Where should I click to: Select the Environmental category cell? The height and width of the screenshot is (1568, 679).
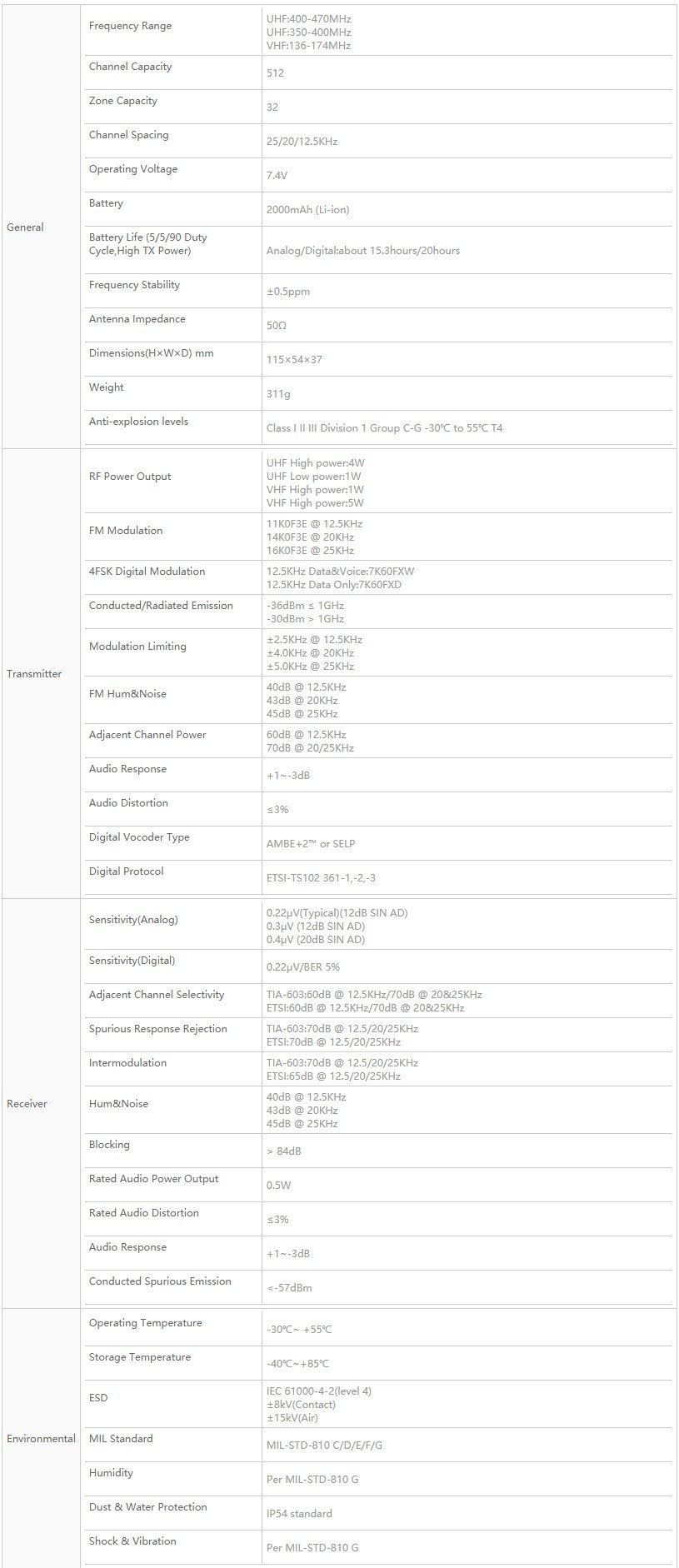(41, 1438)
